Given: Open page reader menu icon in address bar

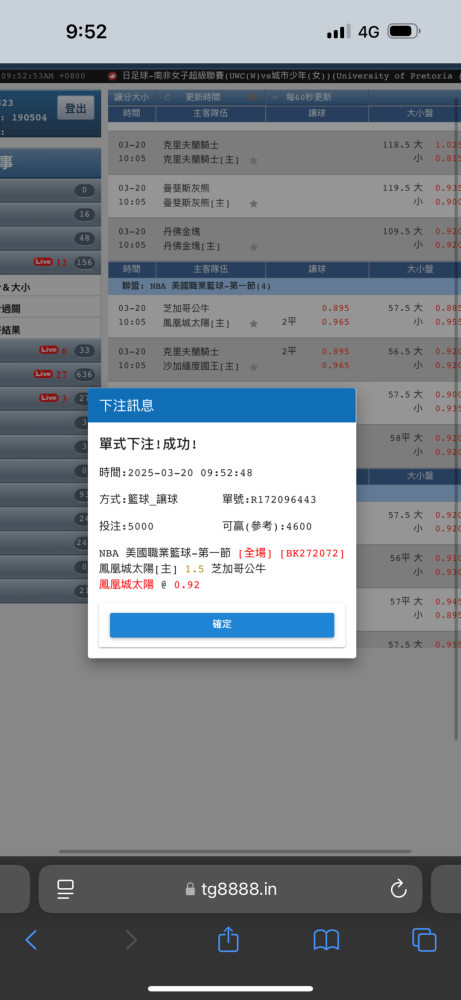Looking at the screenshot, I should click(66, 889).
